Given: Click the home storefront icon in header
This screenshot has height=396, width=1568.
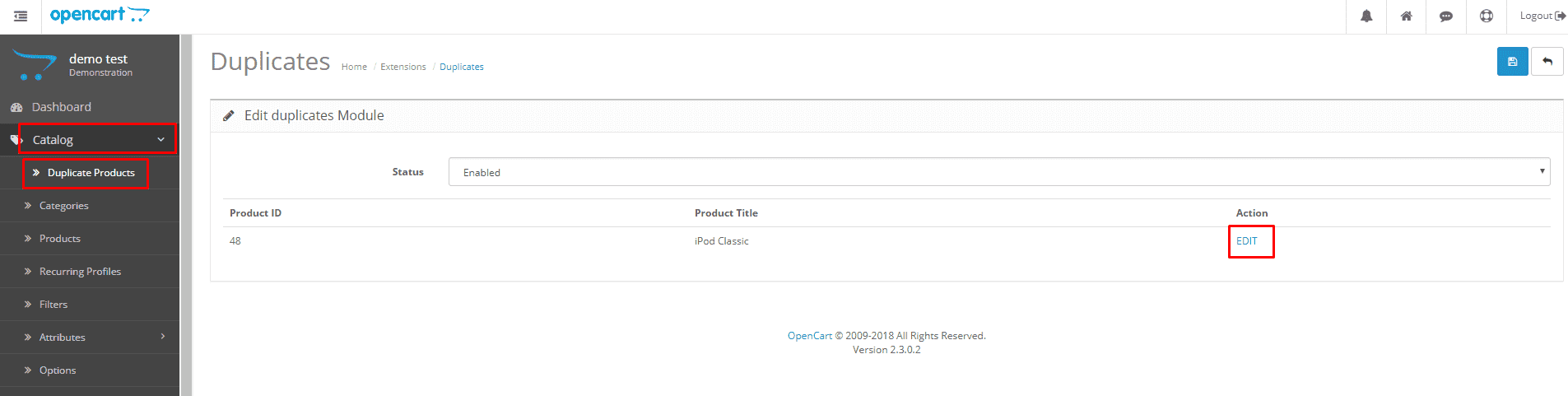Looking at the screenshot, I should click(1407, 16).
